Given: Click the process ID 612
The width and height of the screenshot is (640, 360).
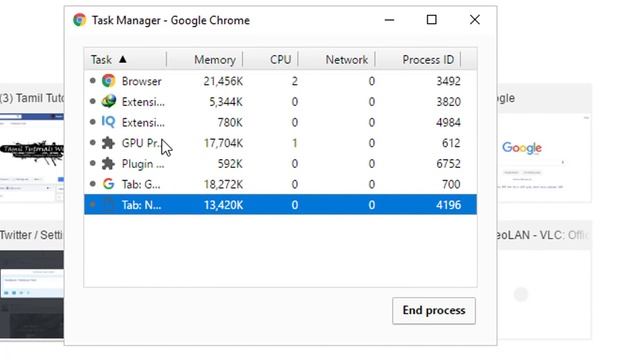Looking at the screenshot, I should tap(451, 143).
